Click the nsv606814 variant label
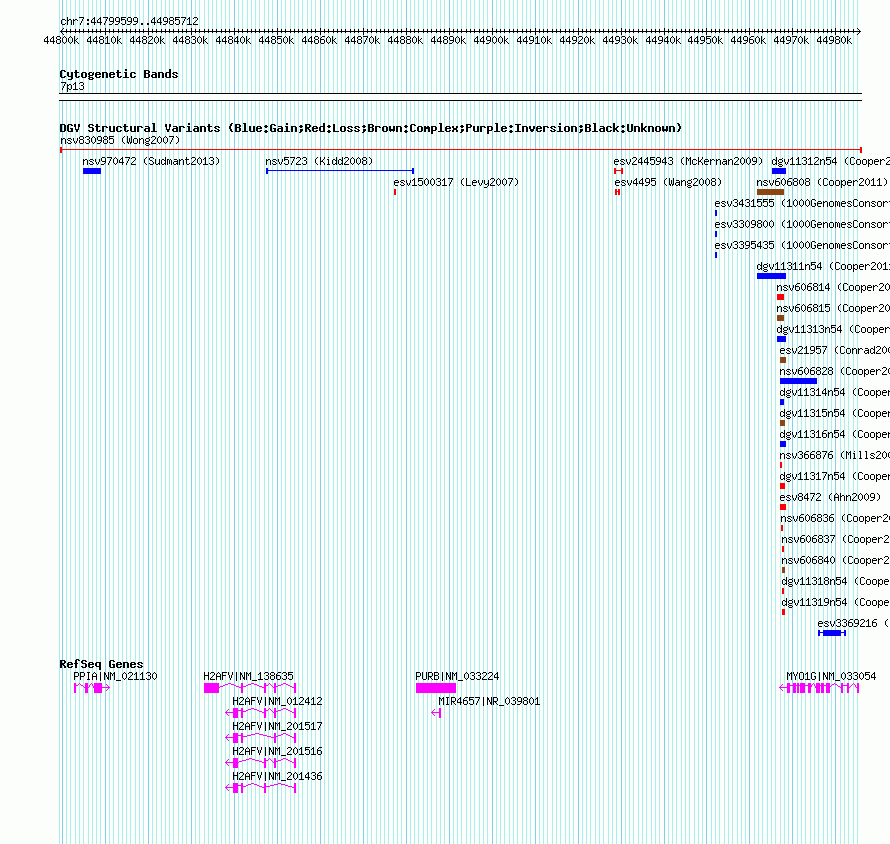Image resolution: width=890 pixels, height=844 pixels. [x=833, y=287]
